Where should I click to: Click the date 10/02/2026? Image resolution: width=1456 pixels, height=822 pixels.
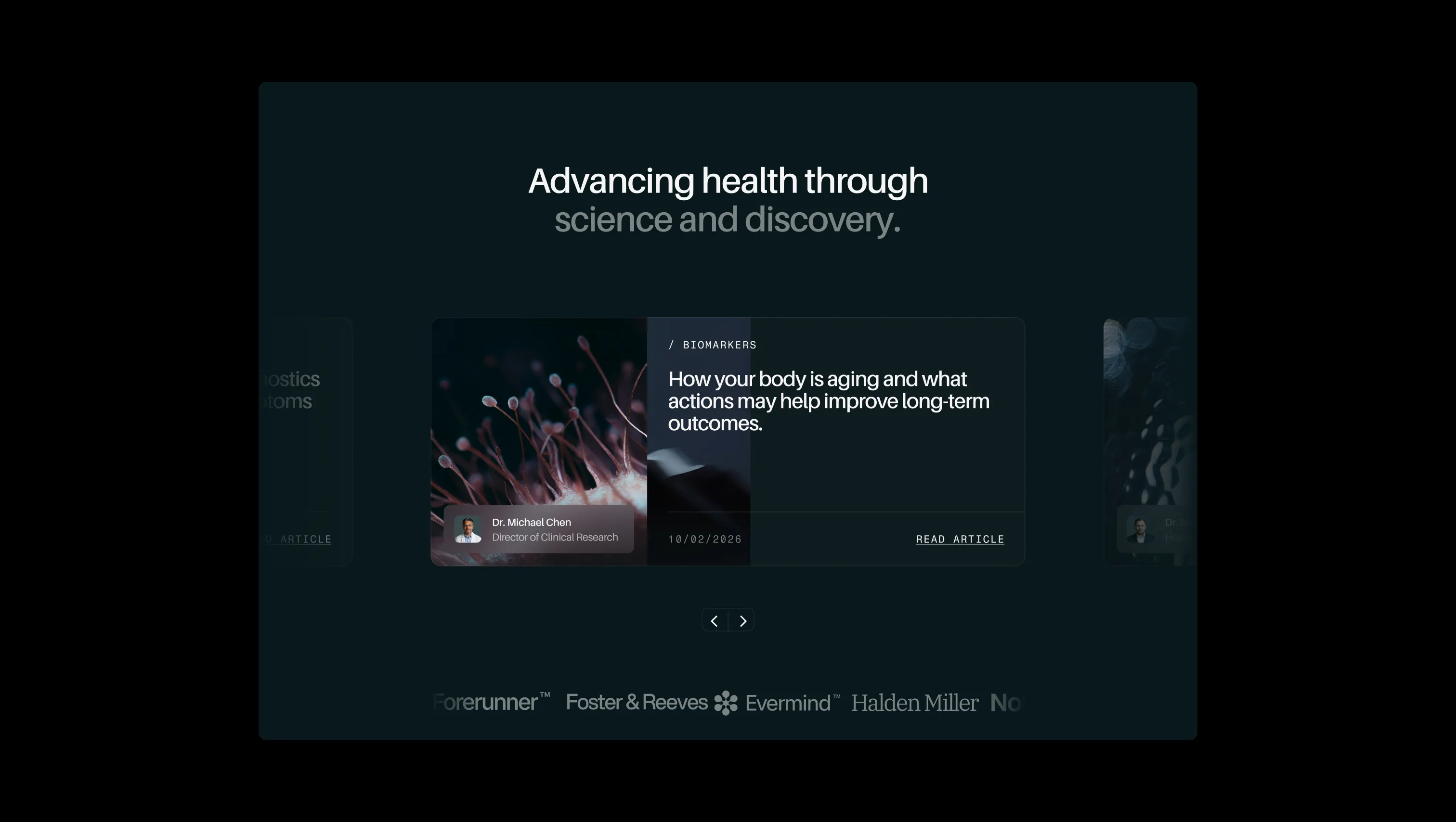click(705, 539)
